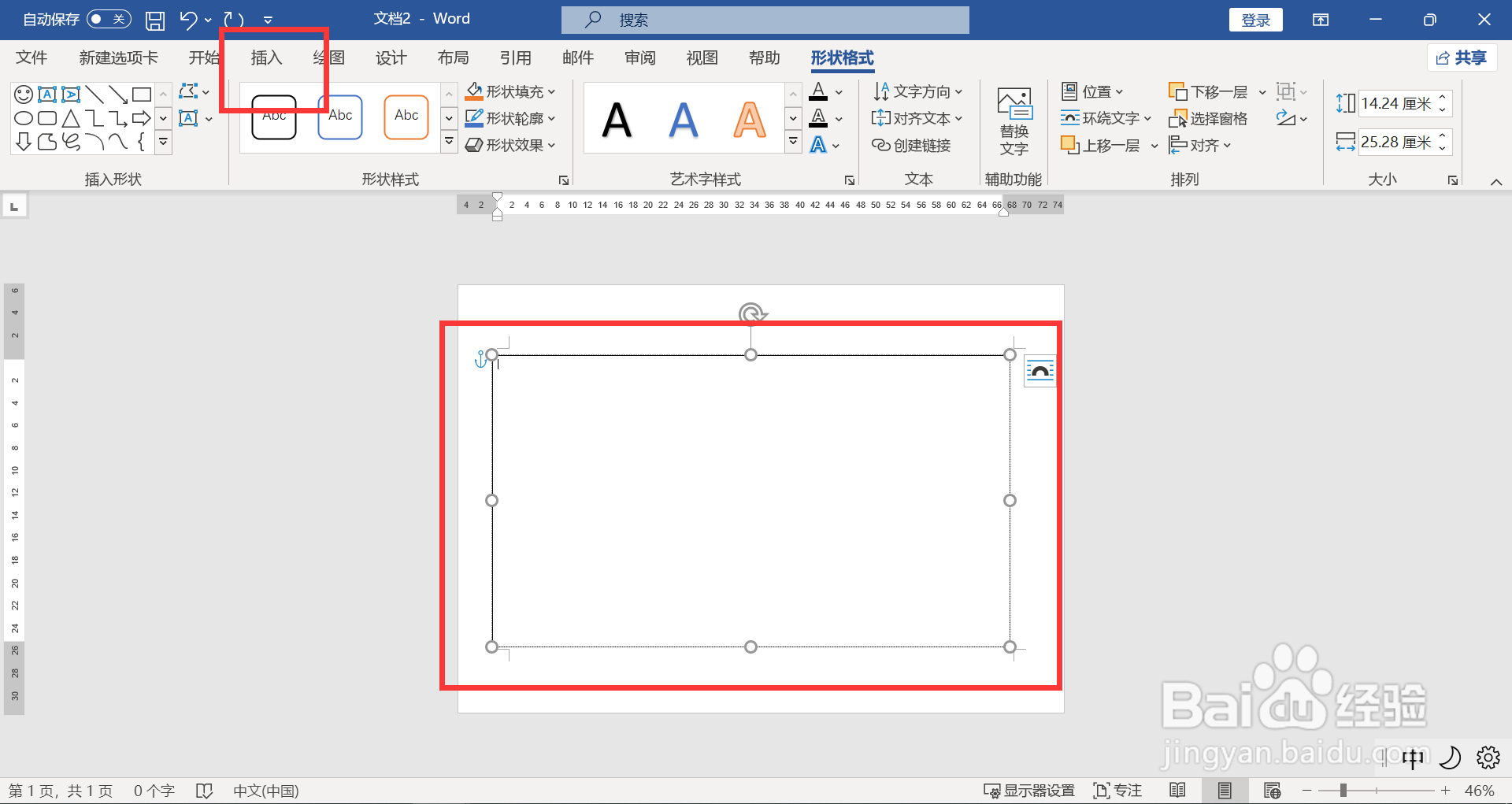This screenshot has height=804, width=1512.
Task: Select the smiley face shape
Action: pos(24,94)
